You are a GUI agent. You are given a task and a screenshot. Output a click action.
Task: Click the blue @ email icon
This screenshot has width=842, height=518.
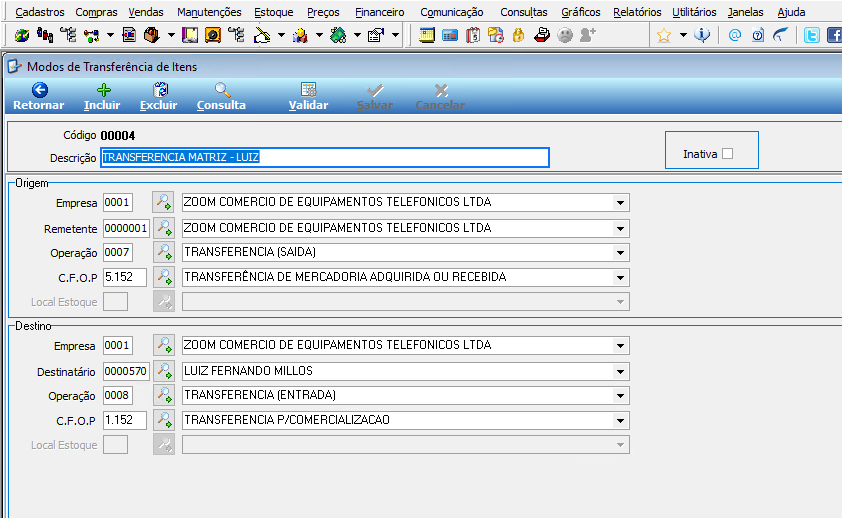pos(735,35)
